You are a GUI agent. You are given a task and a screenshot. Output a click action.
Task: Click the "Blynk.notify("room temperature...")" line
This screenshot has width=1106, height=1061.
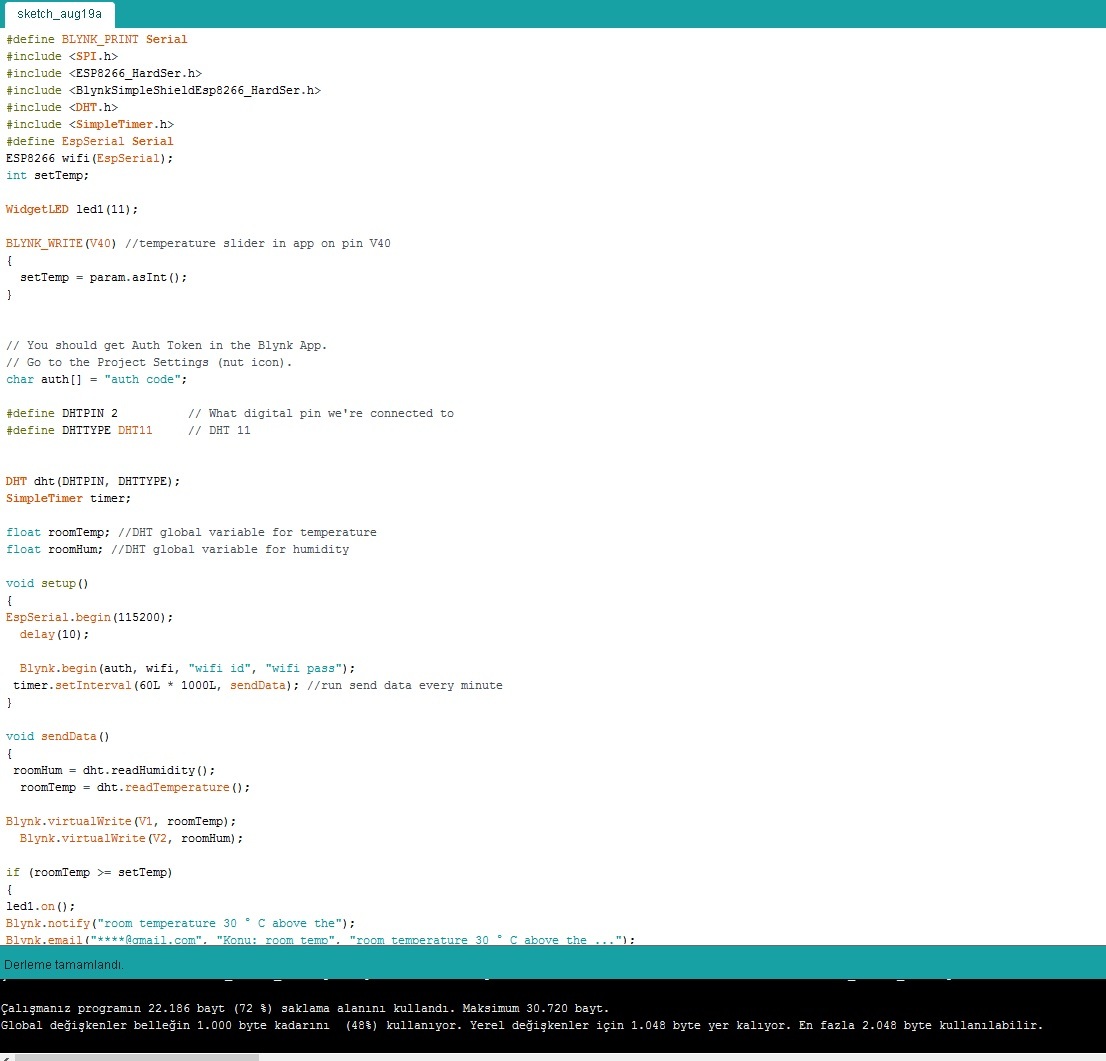coord(181,923)
